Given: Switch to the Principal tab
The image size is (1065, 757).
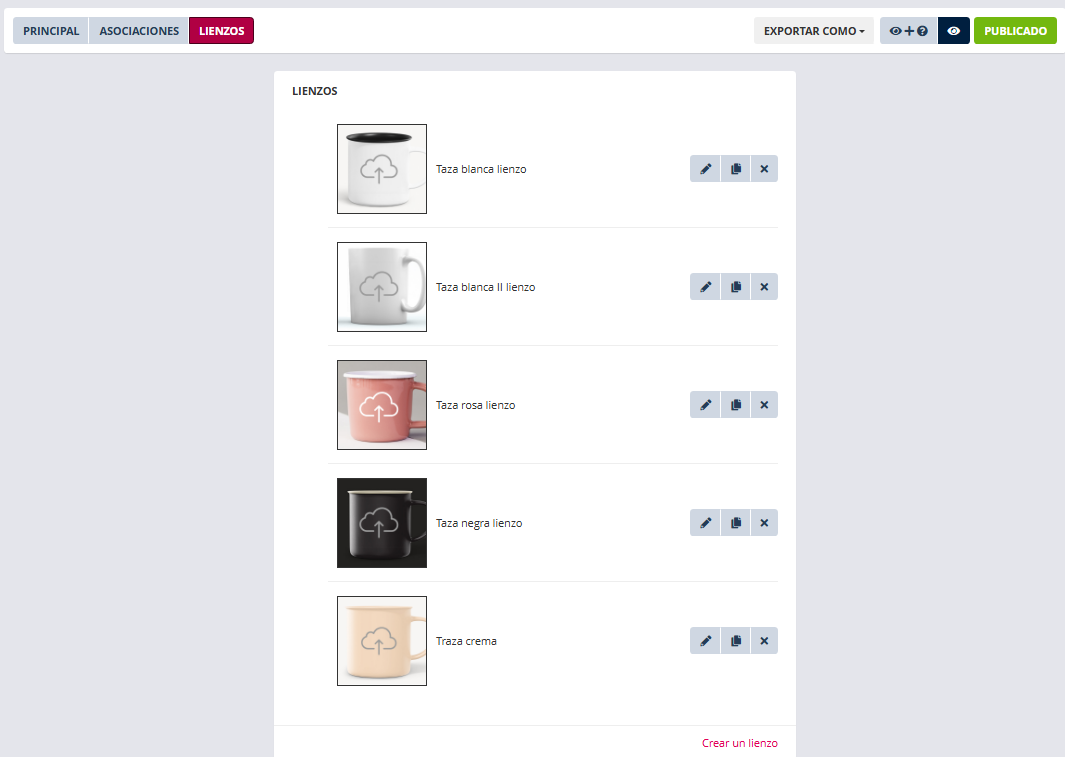Looking at the screenshot, I should (51, 31).
